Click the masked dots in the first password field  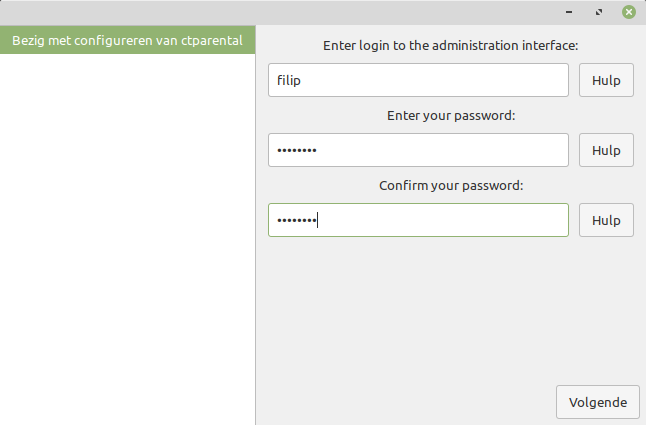[x=296, y=151]
